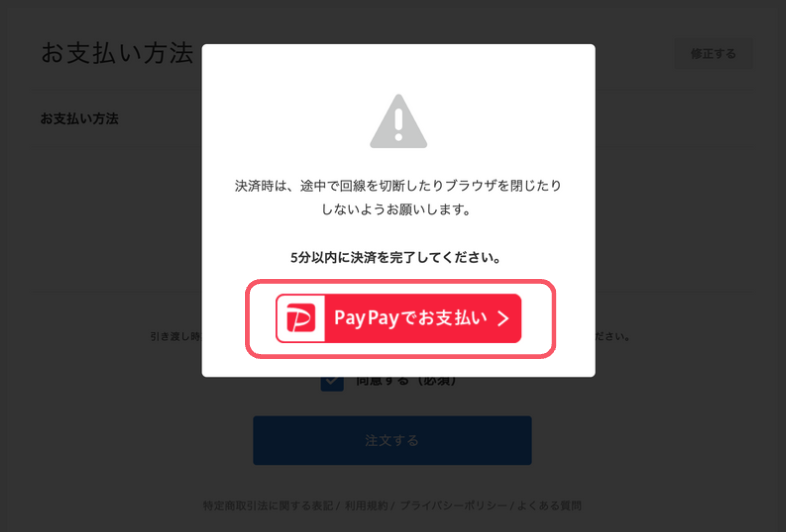Click the bold お支払い方法 section label
Image resolution: width=786 pixels, height=532 pixels.
tap(79, 119)
